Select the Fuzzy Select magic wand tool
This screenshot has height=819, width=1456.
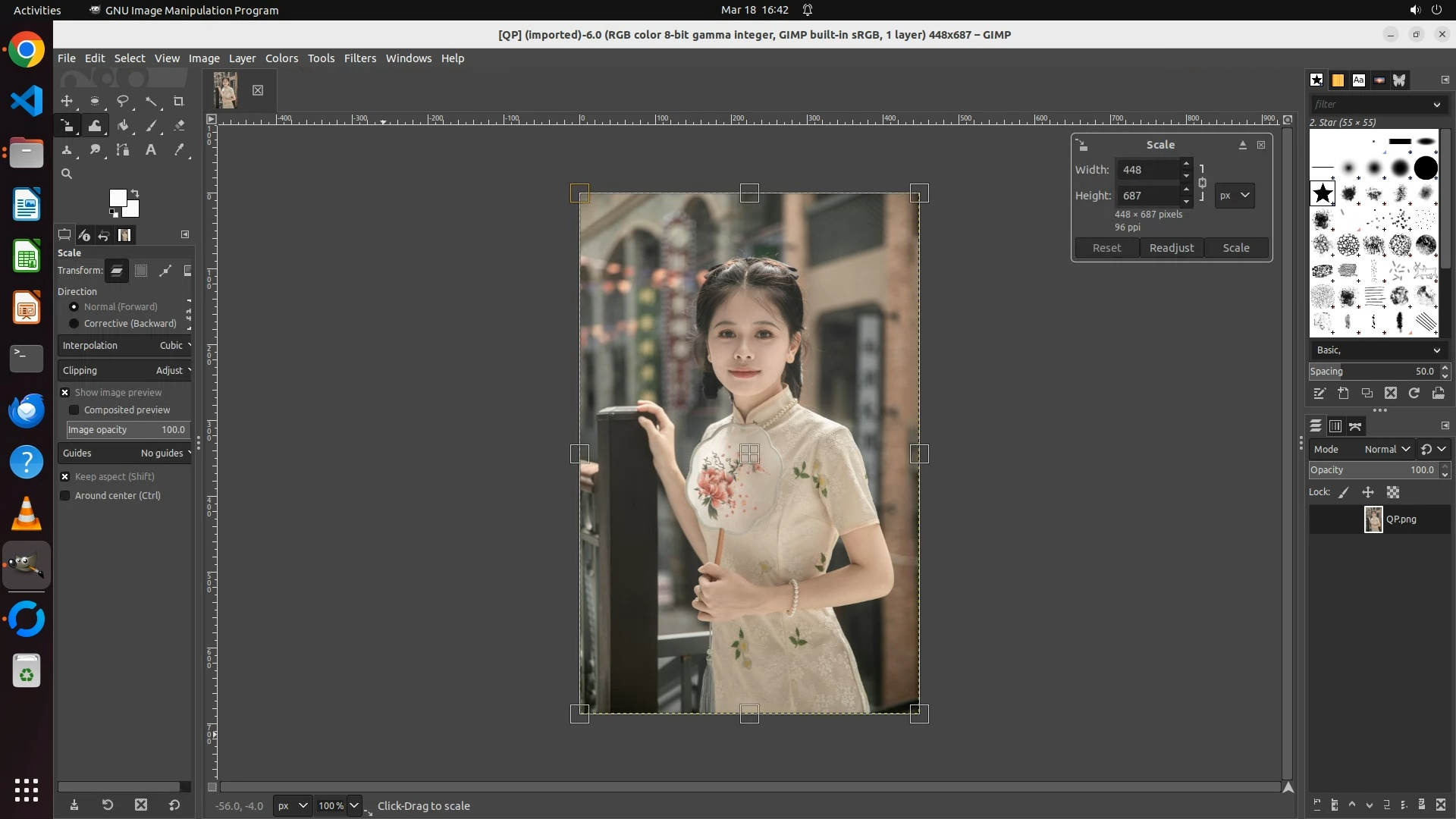[151, 101]
